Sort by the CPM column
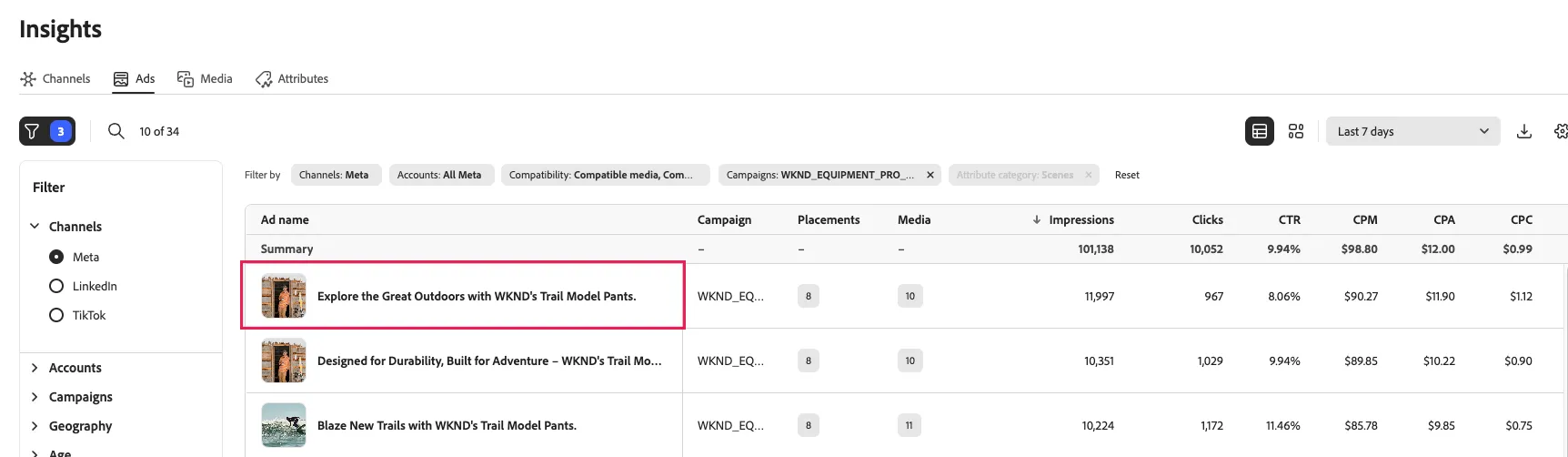1568x457 pixels. point(1365,219)
